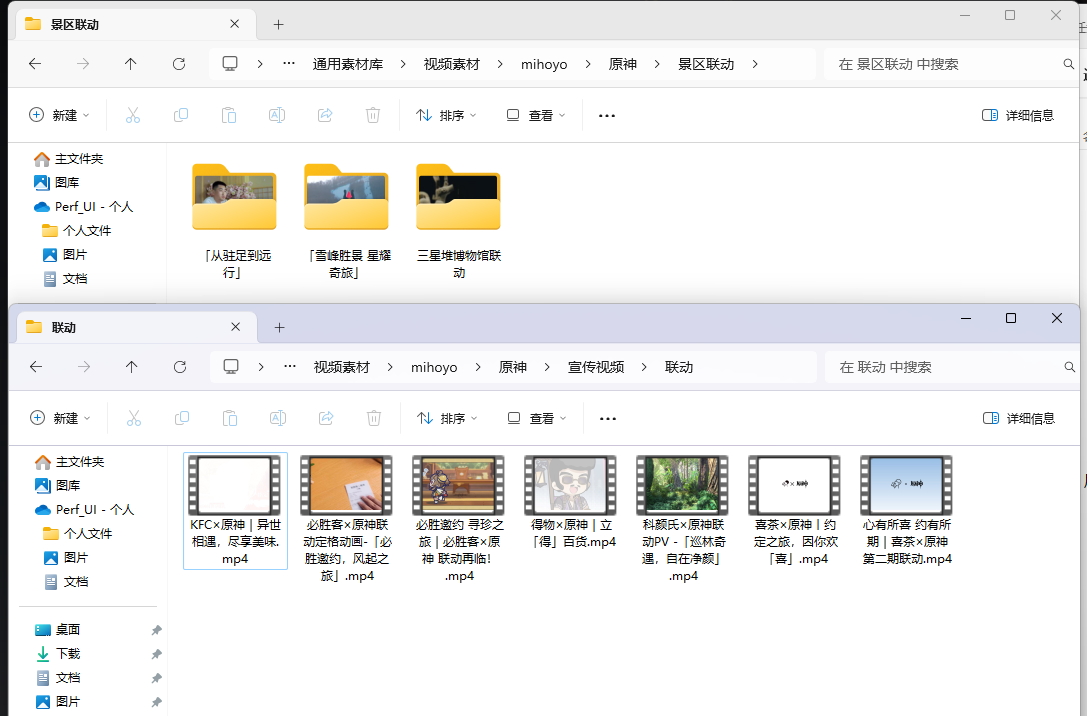The image size is (1087, 716).
Task: Select video KFC×原神 异世相遇
Action: coord(235,511)
